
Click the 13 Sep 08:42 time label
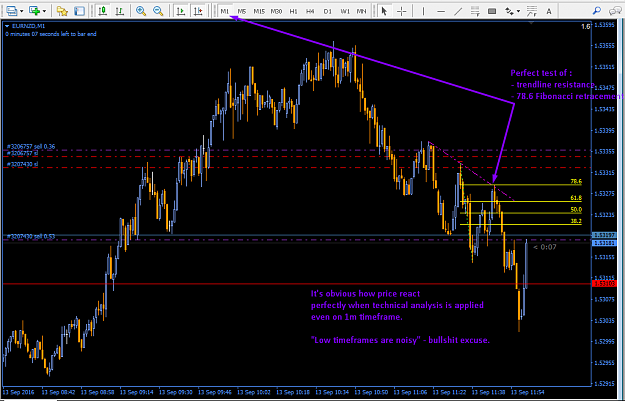[59, 392]
